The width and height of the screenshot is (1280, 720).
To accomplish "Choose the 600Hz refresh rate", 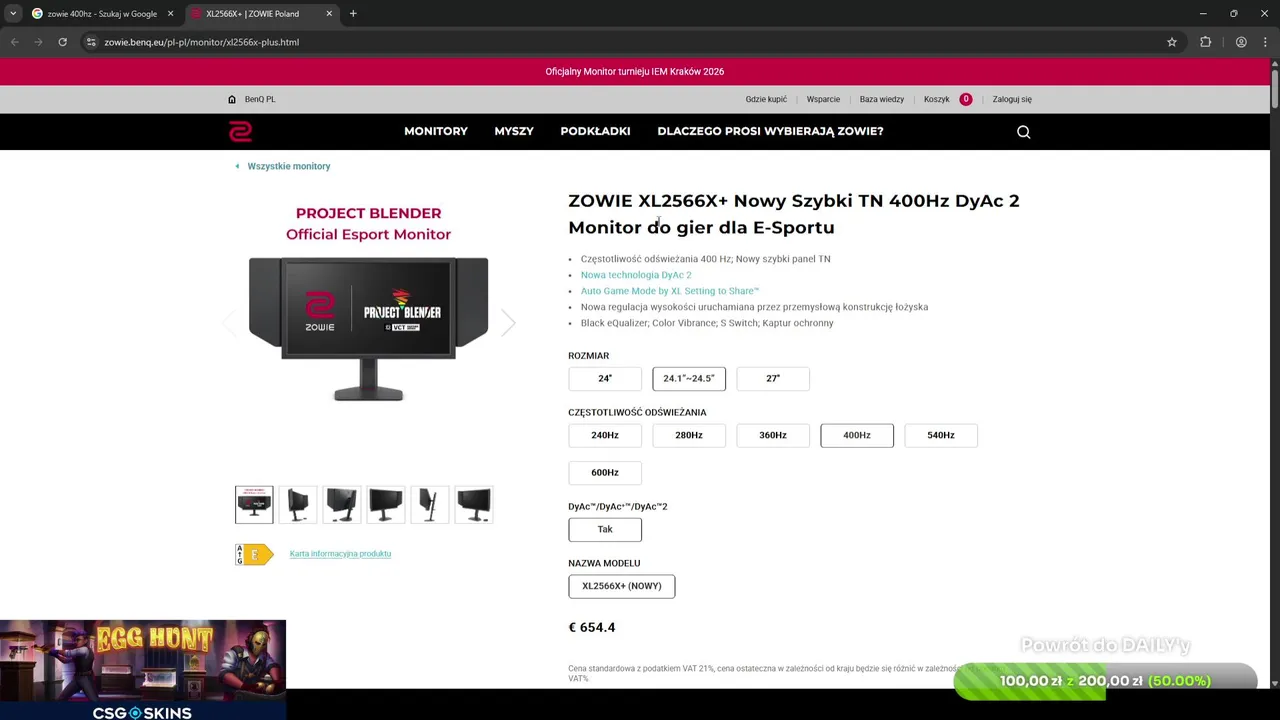I will coord(605,472).
